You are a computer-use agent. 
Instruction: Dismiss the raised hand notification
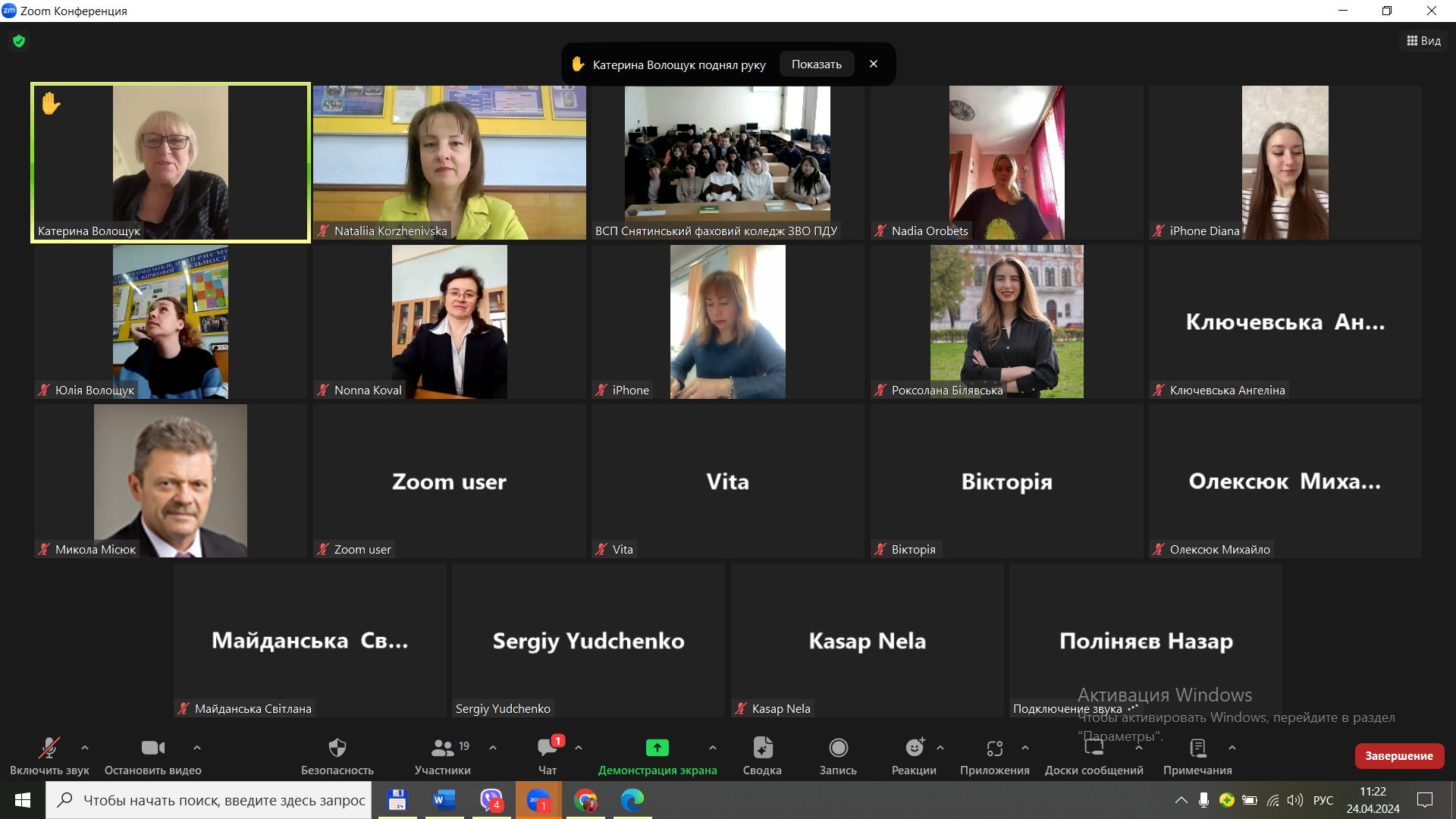[874, 64]
